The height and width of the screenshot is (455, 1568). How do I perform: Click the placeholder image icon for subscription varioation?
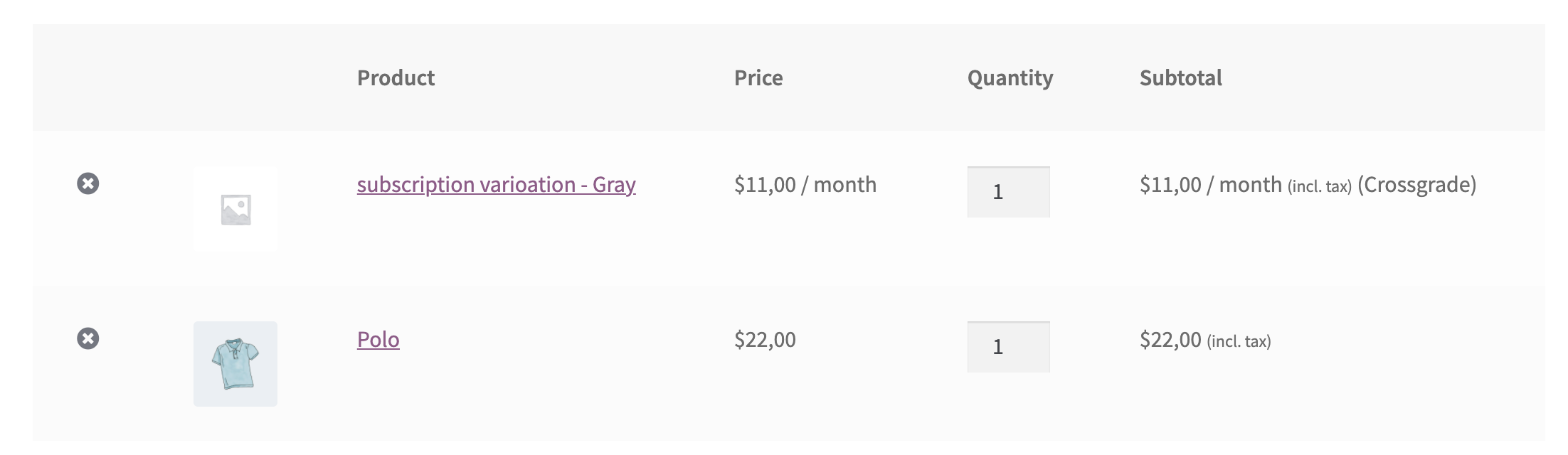click(x=235, y=208)
